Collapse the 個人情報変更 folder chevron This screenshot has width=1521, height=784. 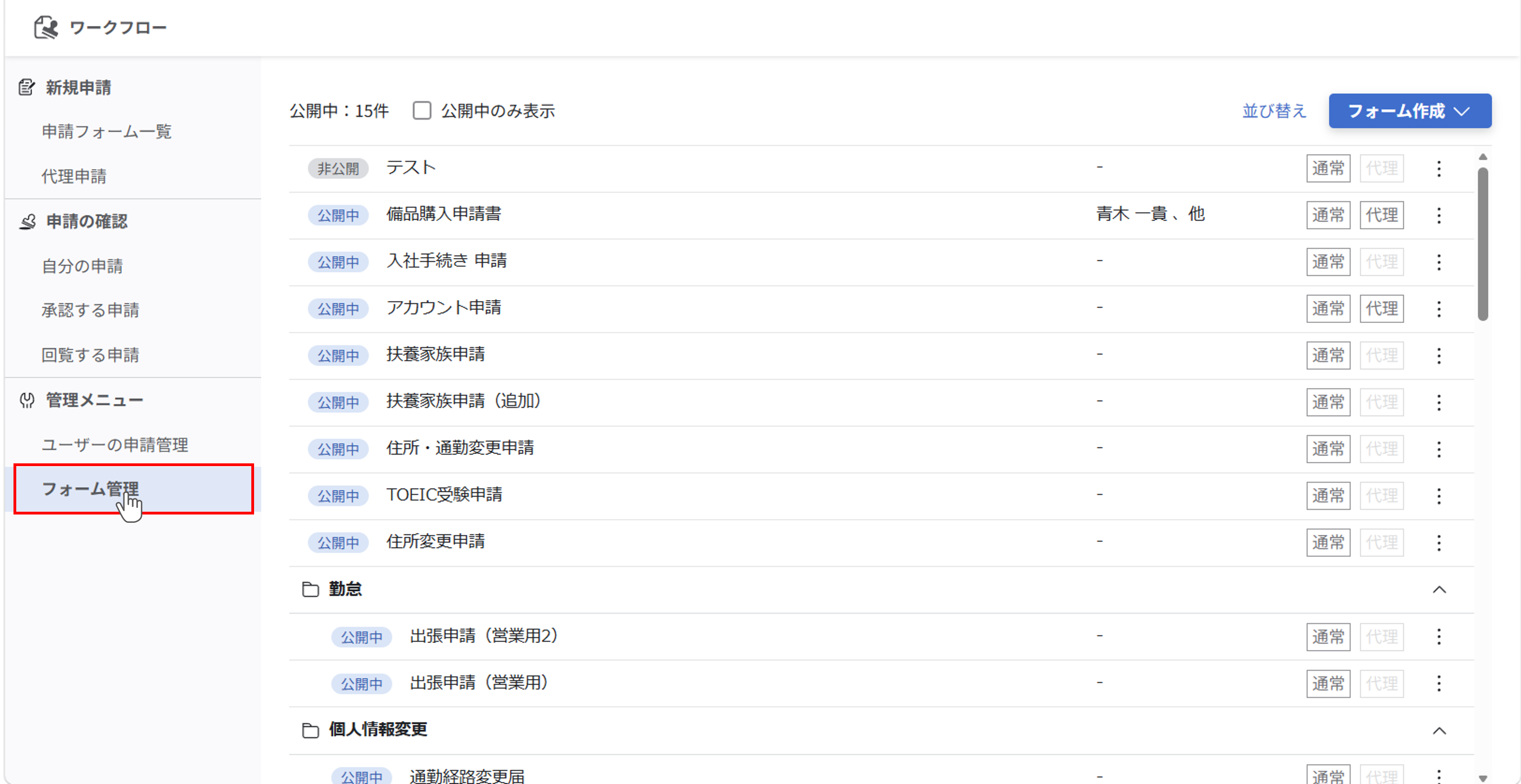click(1439, 730)
